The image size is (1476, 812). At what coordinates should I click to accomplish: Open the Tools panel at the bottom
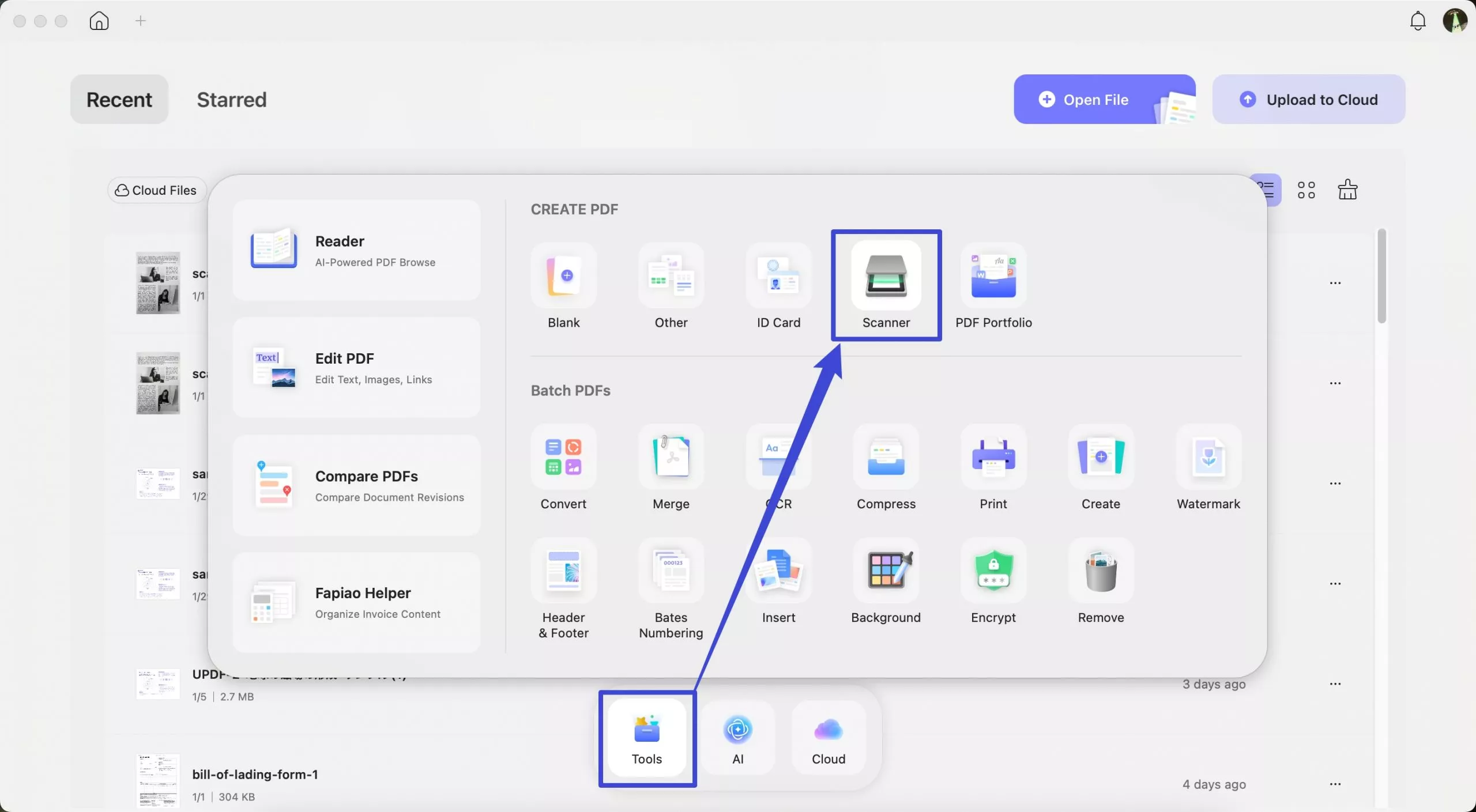647,738
